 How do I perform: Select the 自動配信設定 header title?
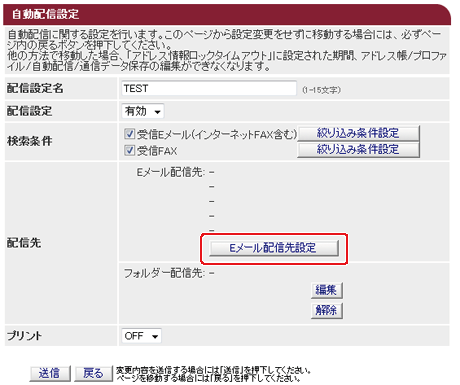tap(46, 14)
